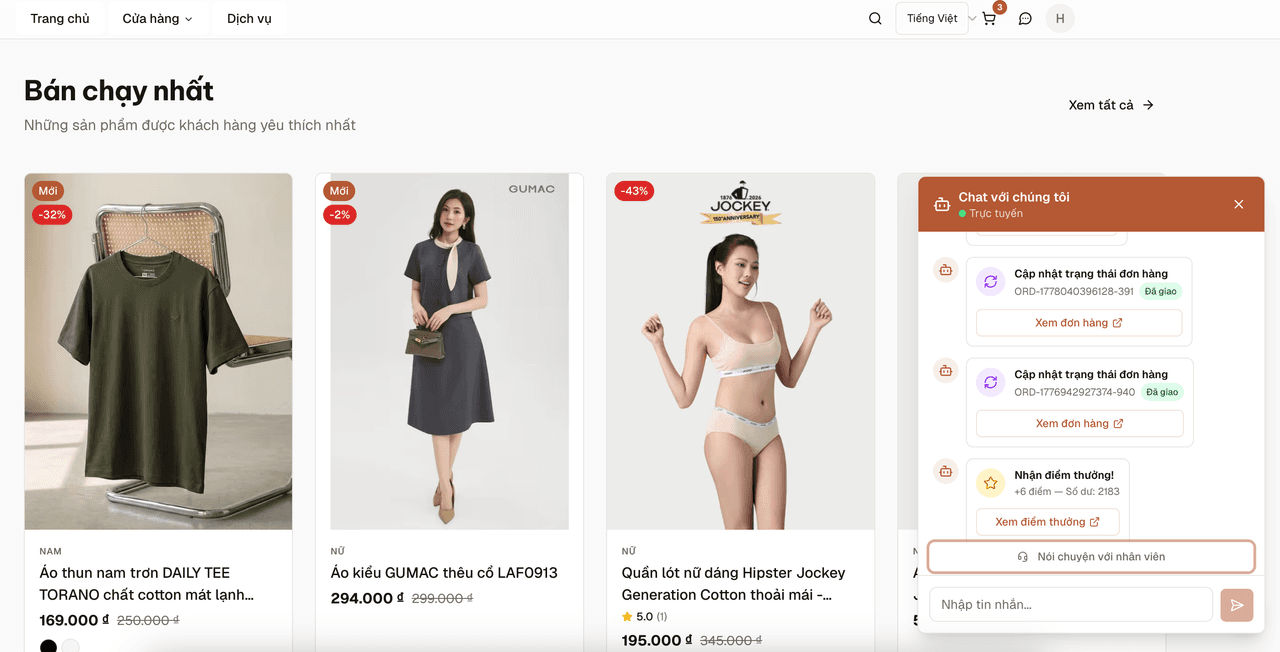1280x652 pixels.
Task: Open the TORANO t-shirt product image
Action: click(x=159, y=352)
